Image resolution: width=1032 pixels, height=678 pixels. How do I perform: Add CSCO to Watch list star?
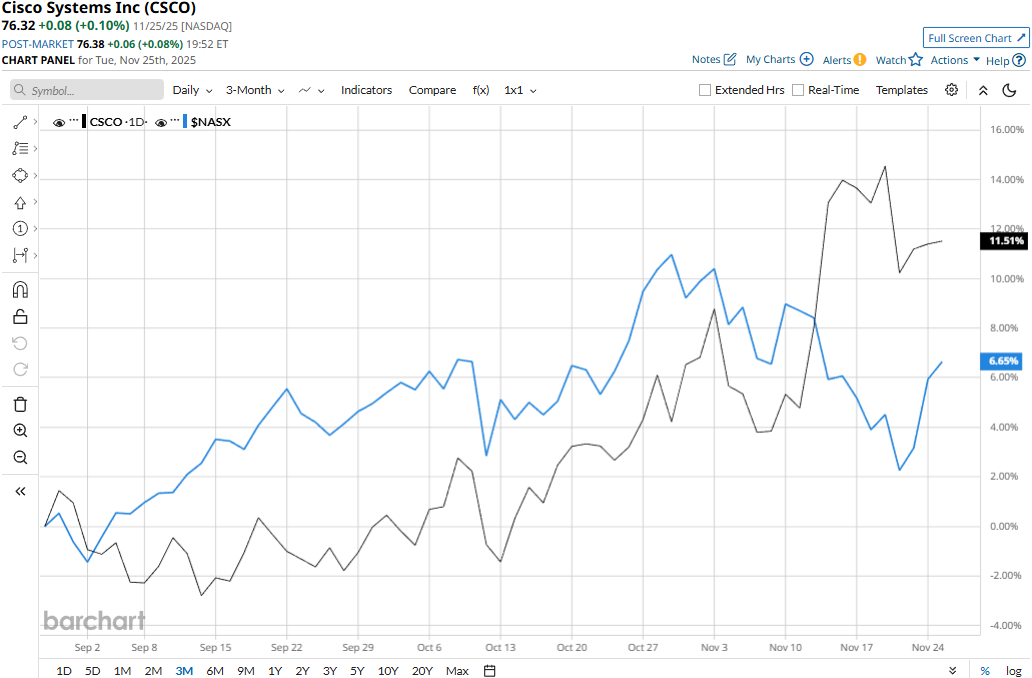click(x=916, y=60)
